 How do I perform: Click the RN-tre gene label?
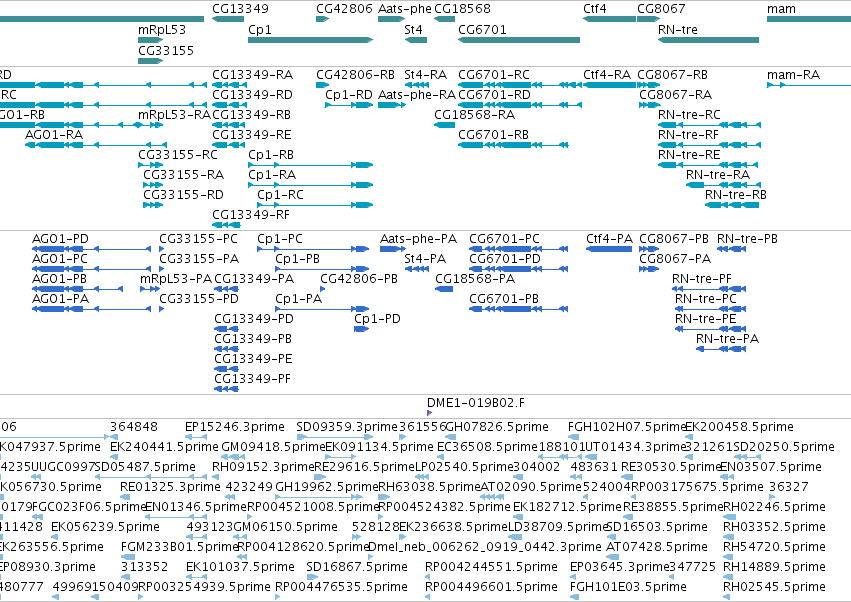click(x=677, y=29)
